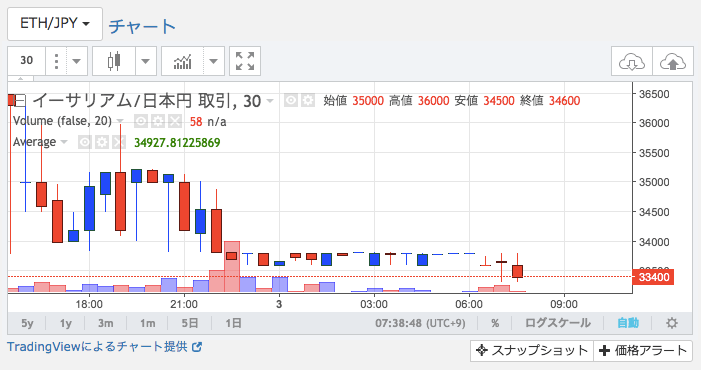Expand the interval options dropdown arrow
The width and height of the screenshot is (701, 370).
77,61
